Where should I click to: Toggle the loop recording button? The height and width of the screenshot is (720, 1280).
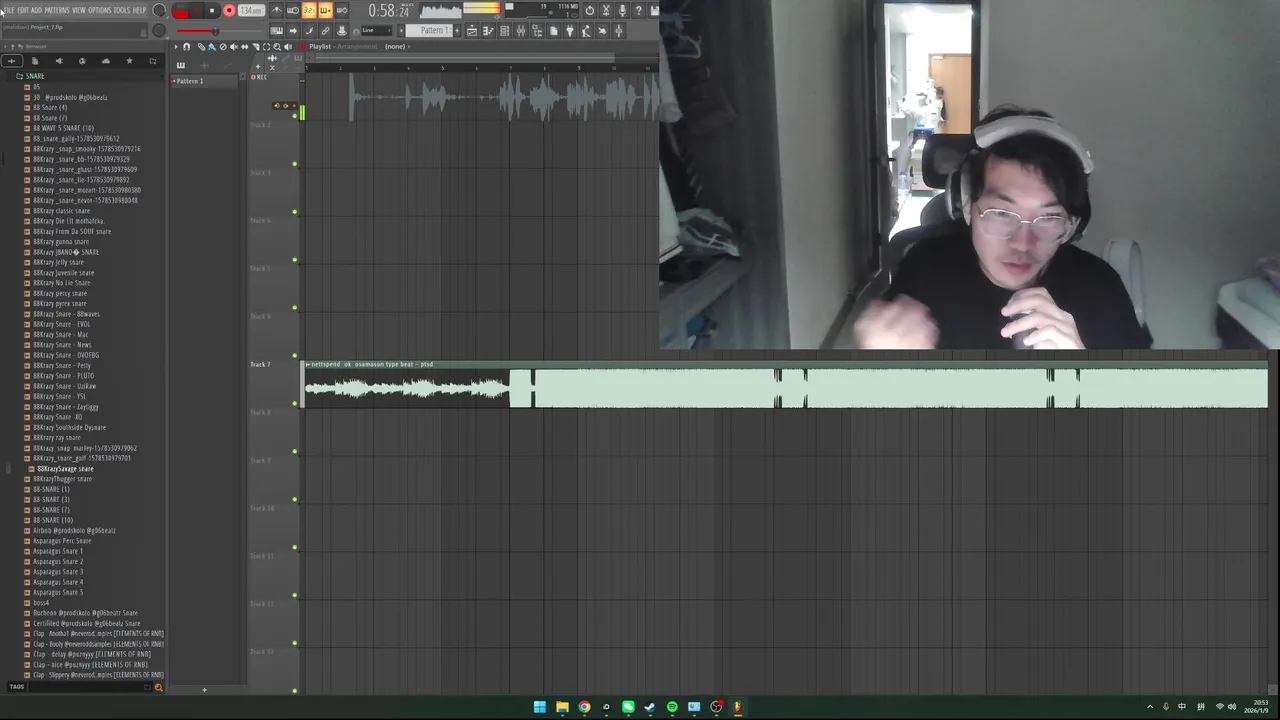click(x=341, y=11)
